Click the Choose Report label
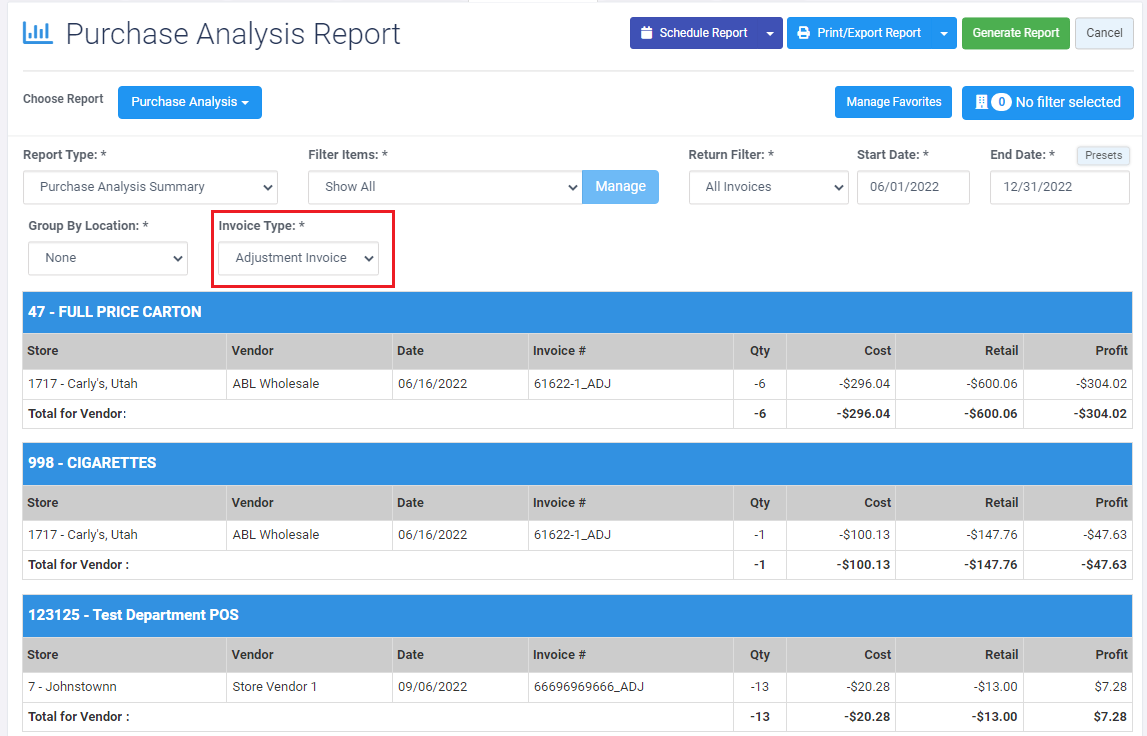This screenshot has width=1147, height=736. point(63,99)
